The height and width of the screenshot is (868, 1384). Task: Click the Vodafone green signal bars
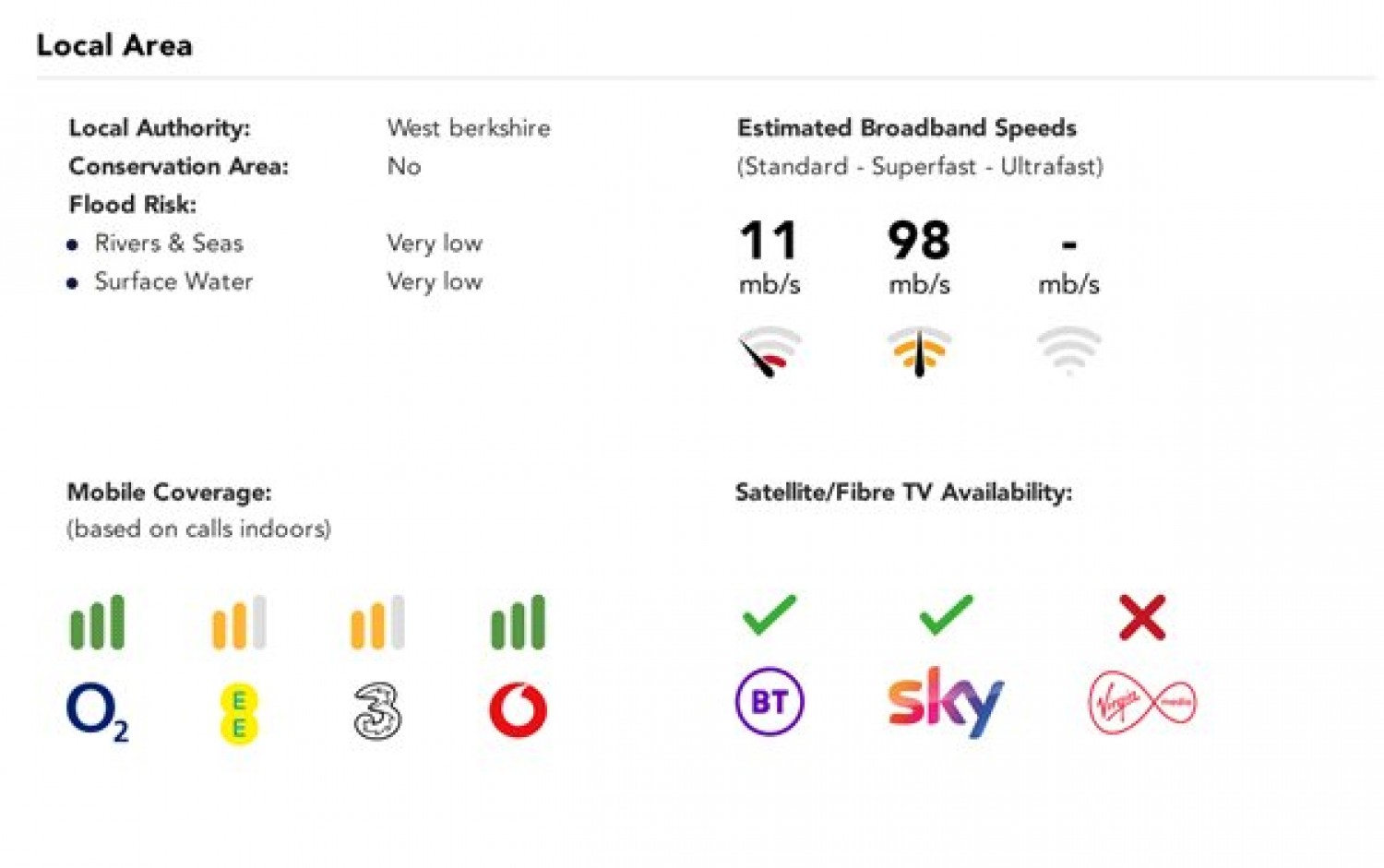(518, 623)
